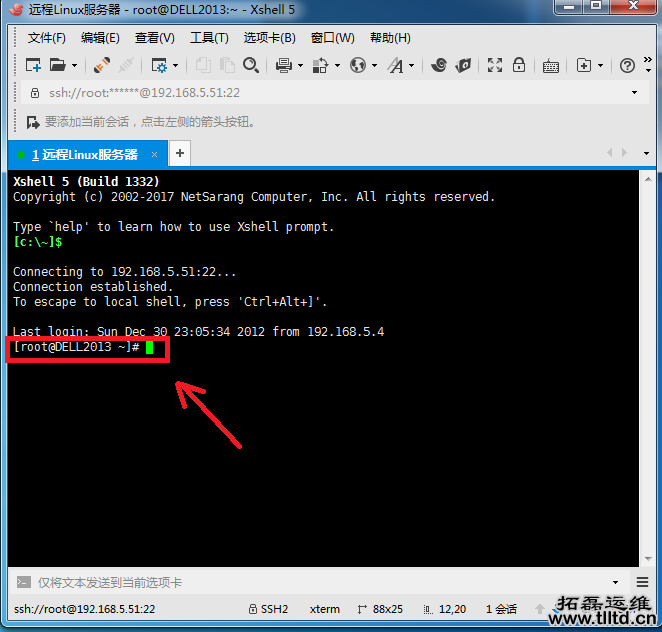Open the 文件(F) menu
Screen dimensions: 662x632
click(x=46, y=38)
